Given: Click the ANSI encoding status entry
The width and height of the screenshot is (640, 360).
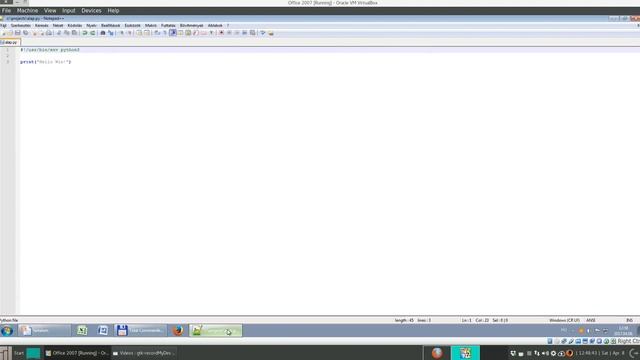Looking at the screenshot, I should tap(591, 320).
